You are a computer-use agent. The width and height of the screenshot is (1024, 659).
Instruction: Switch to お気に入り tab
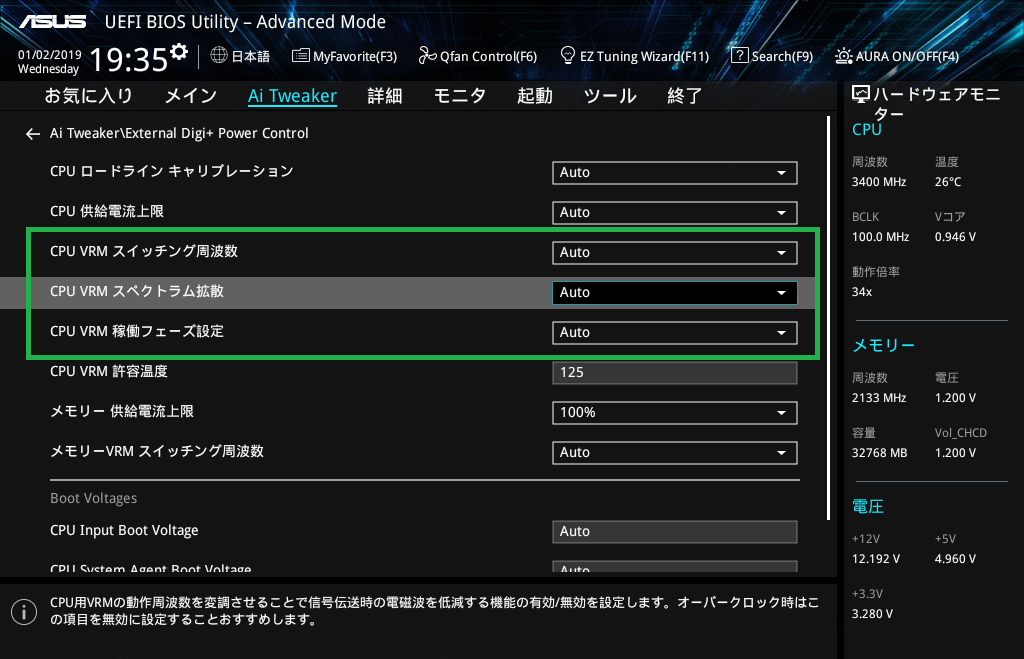pyautogui.click(x=89, y=96)
